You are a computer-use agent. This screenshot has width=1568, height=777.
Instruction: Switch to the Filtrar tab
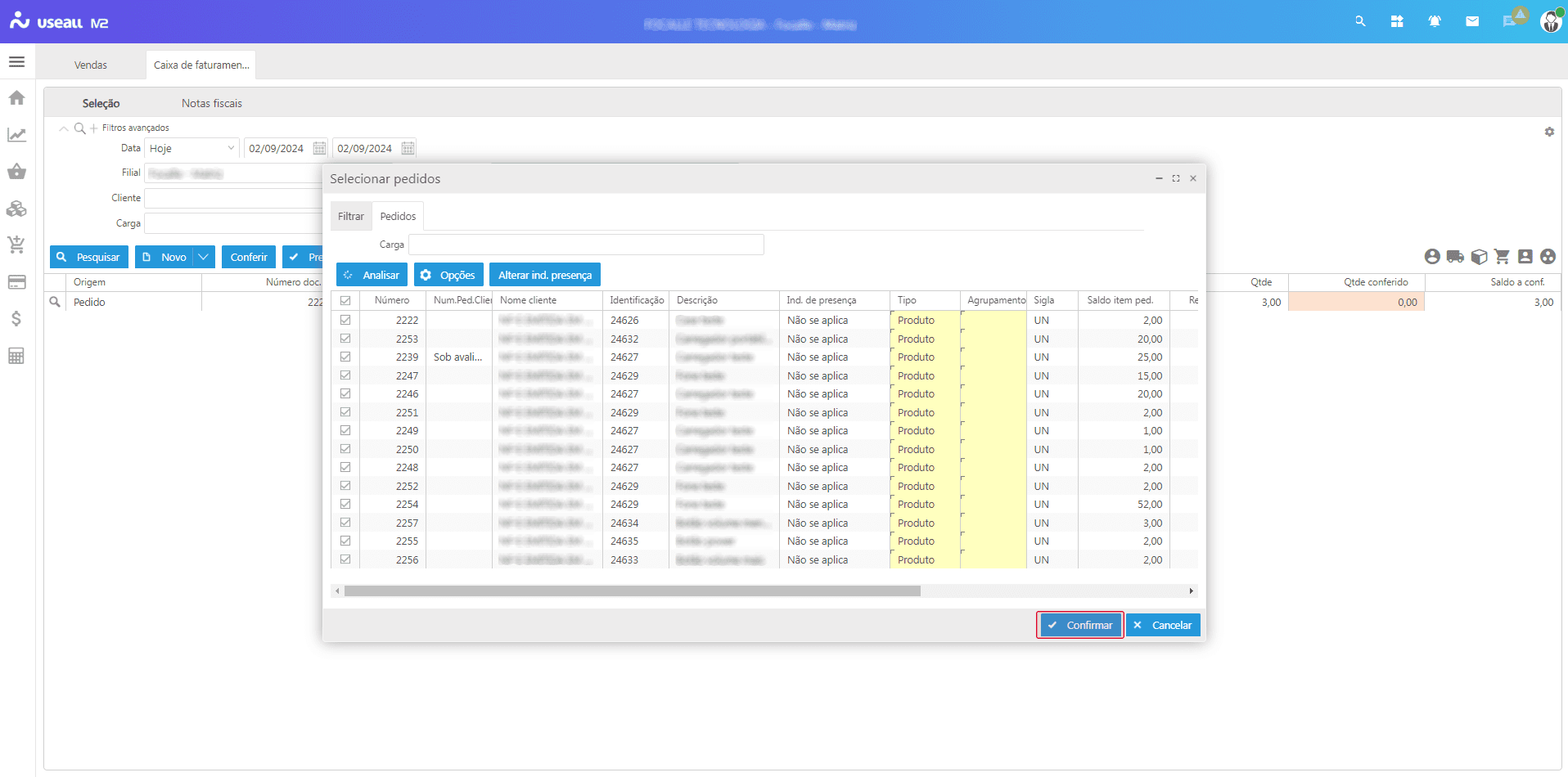350,217
